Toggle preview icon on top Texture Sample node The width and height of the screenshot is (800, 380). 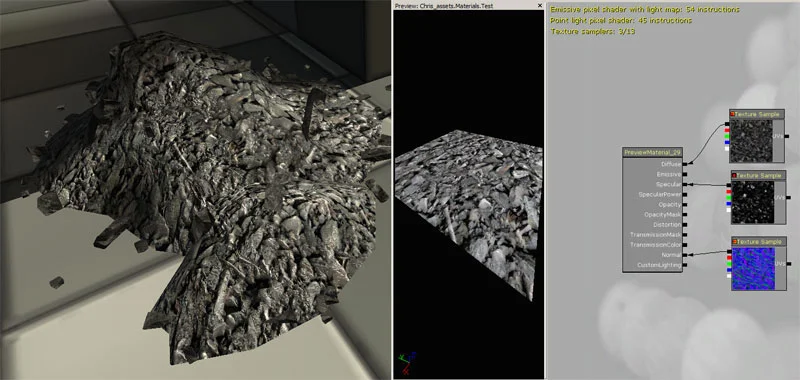[x=733, y=114]
